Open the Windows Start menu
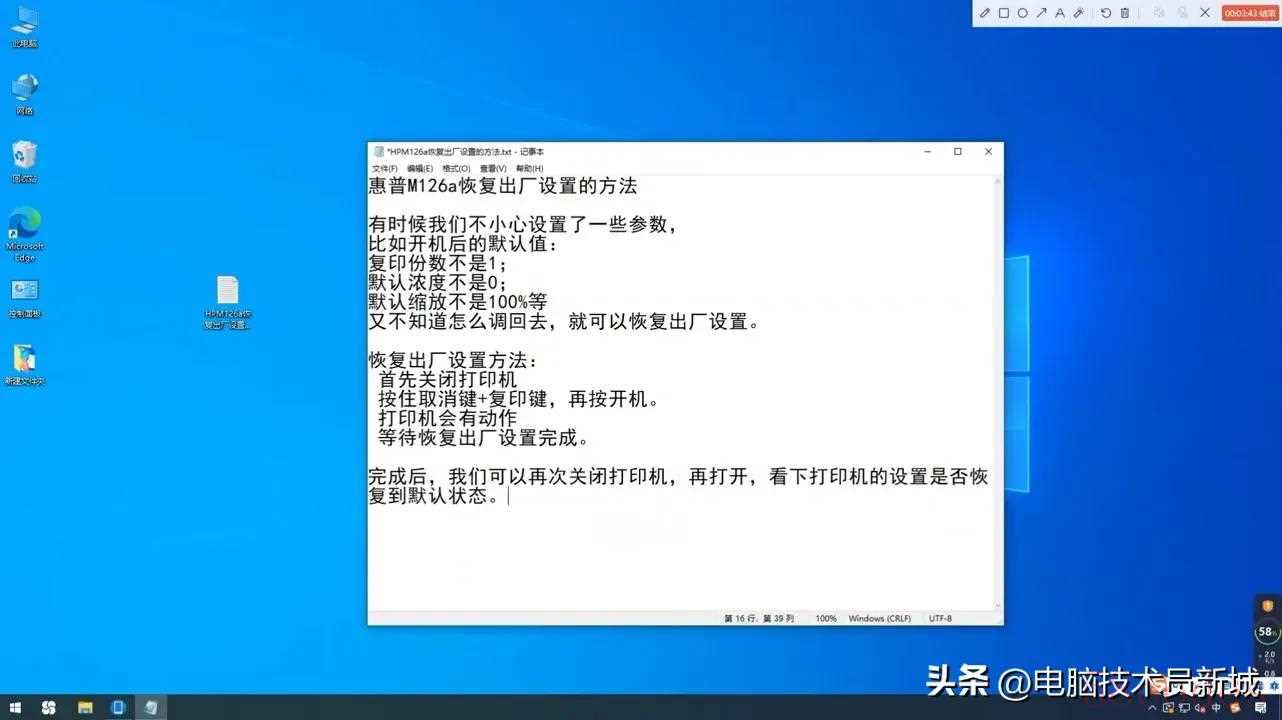 click(x=15, y=708)
